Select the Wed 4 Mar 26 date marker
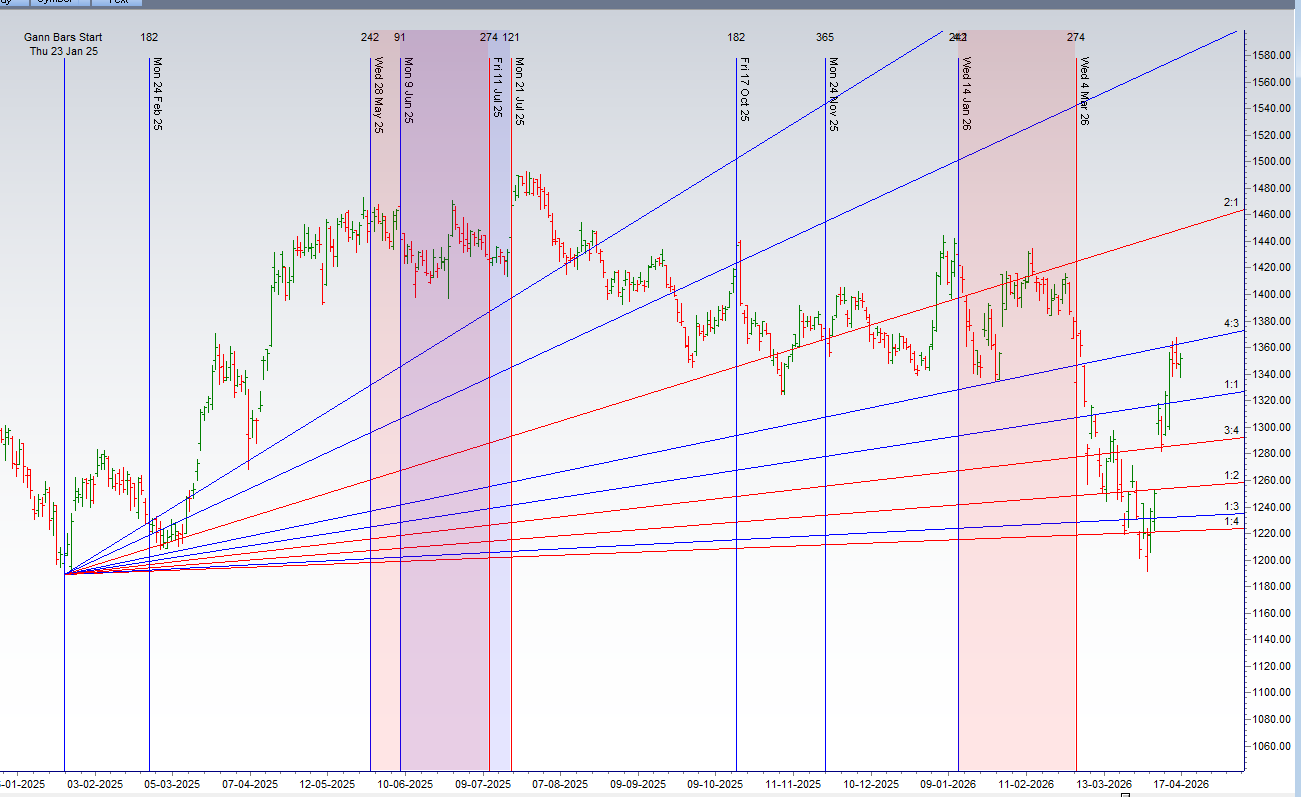Viewport: 1301px width, 797px height. coord(1084,91)
